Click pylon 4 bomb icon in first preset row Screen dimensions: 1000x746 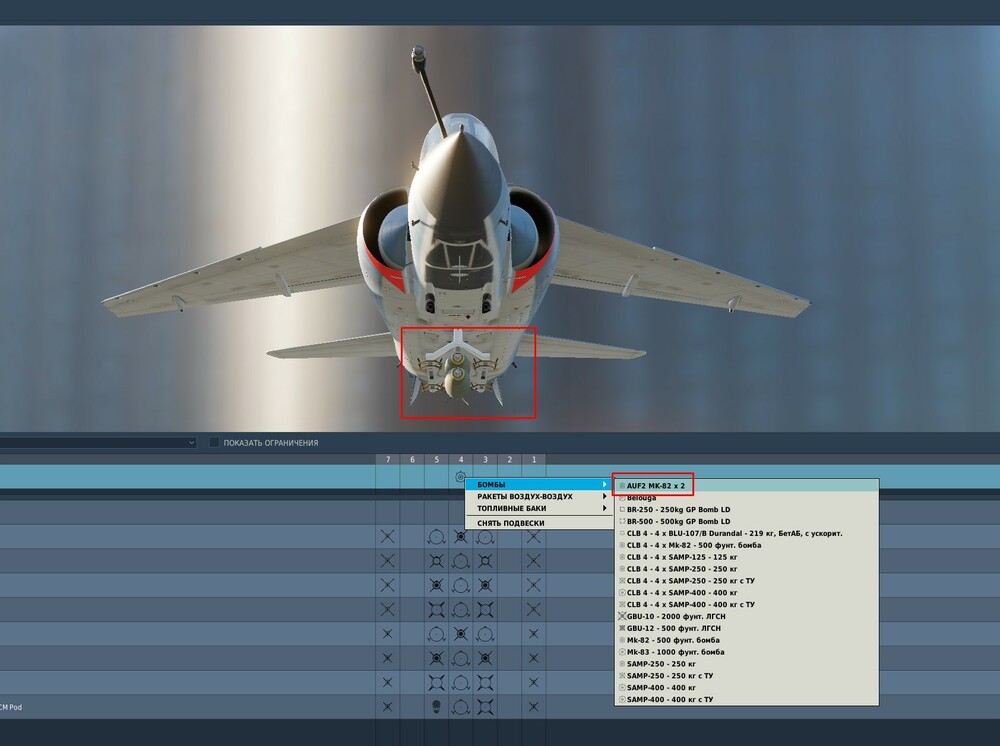pos(460,537)
